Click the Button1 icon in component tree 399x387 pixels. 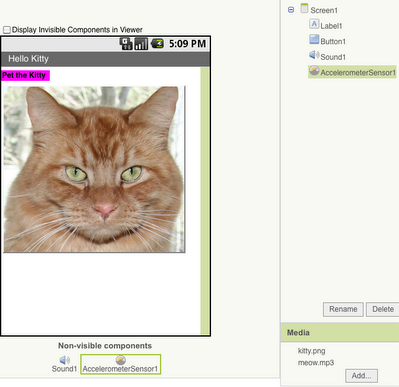[x=314, y=40]
